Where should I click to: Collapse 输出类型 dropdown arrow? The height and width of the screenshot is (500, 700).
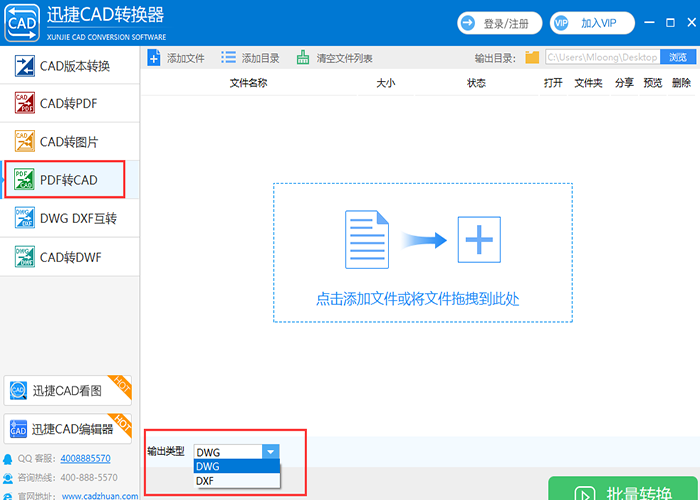coord(271,452)
